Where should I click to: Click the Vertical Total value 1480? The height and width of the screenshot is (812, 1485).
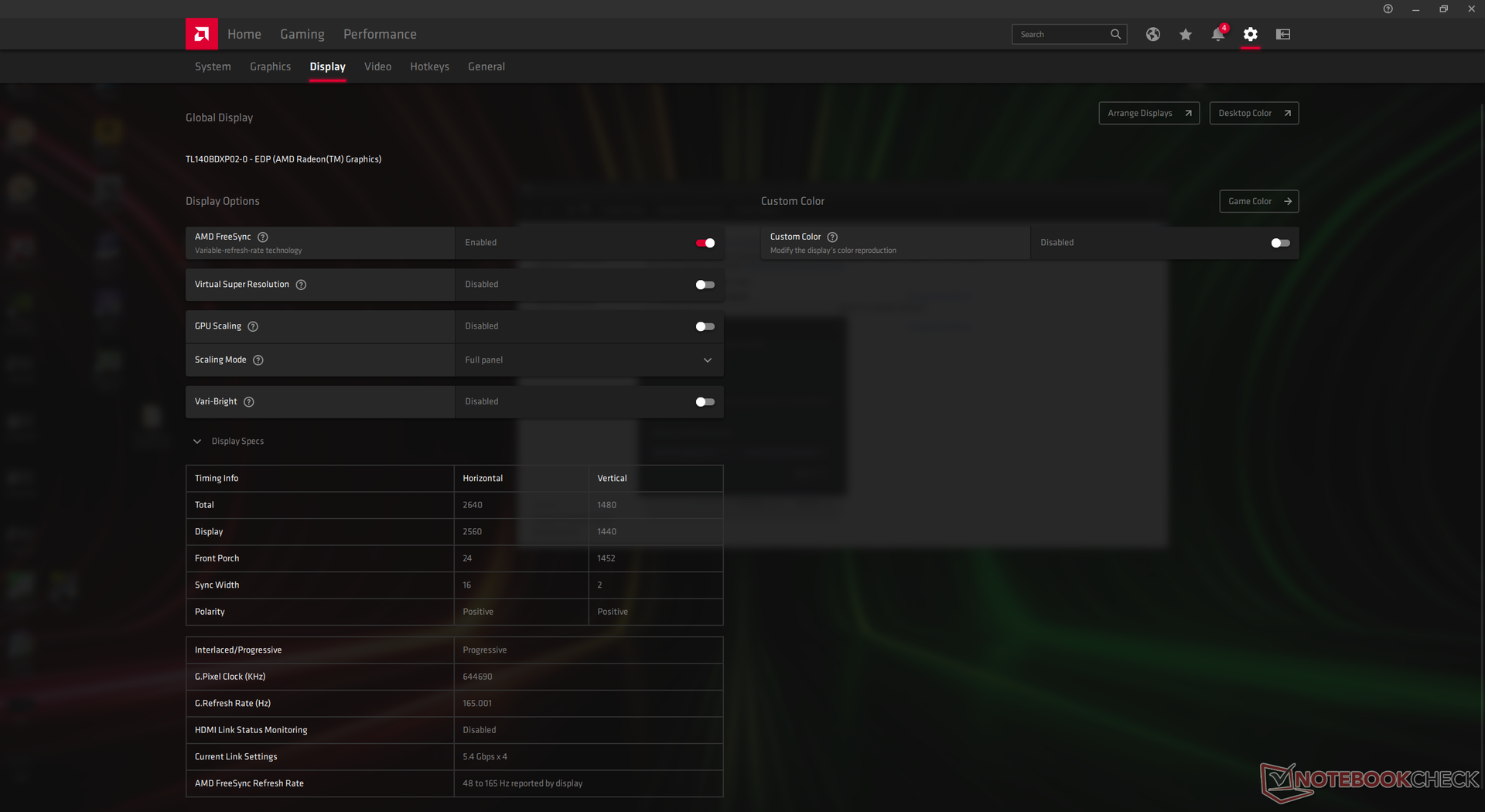pyautogui.click(x=607, y=505)
